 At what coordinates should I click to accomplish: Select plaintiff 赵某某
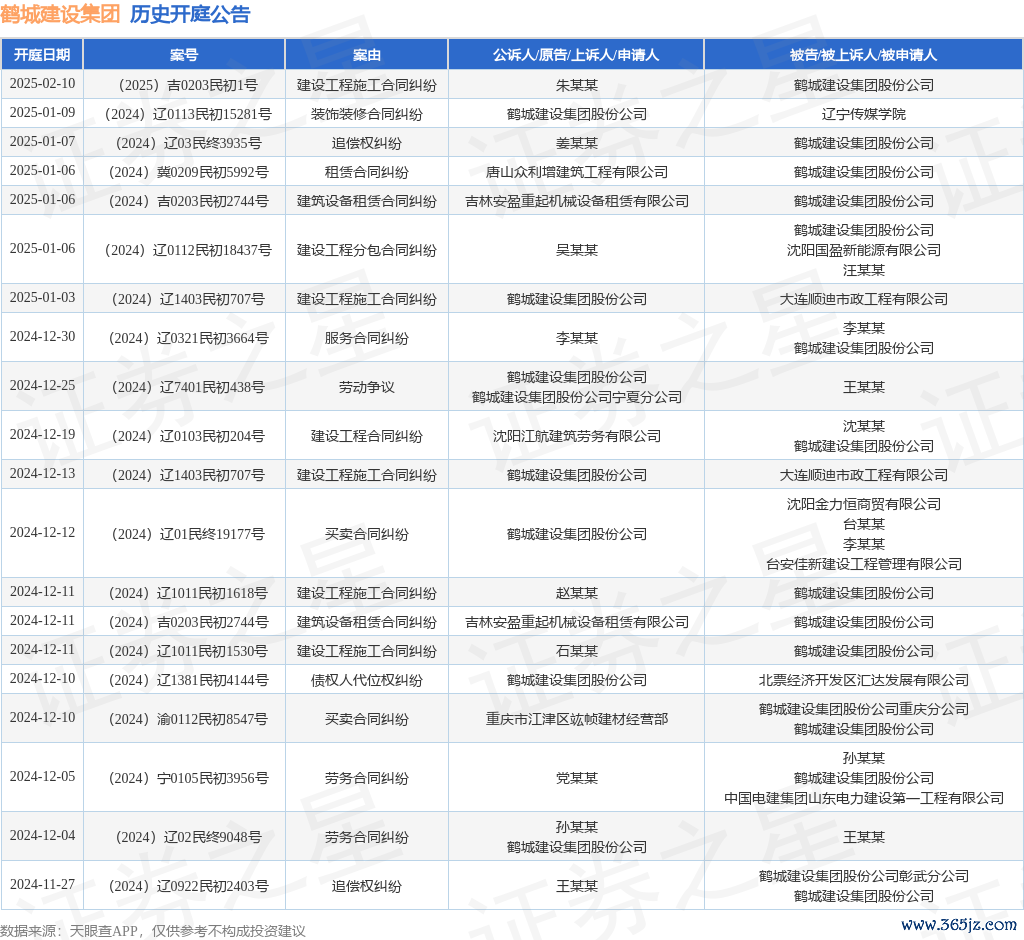click(577, 593)
